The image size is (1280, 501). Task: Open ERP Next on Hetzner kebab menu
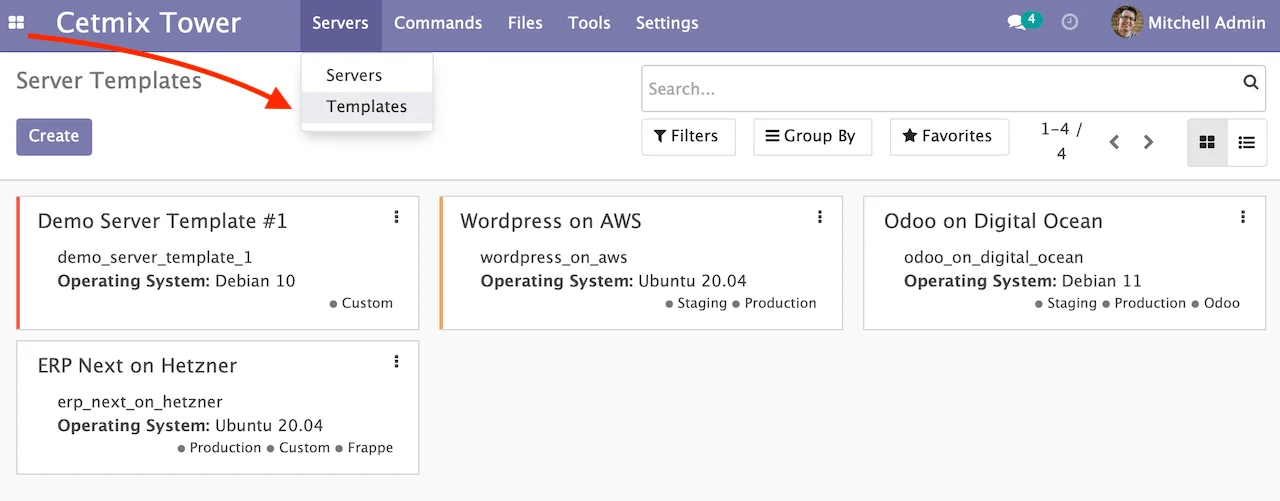[x=397, y=362]
